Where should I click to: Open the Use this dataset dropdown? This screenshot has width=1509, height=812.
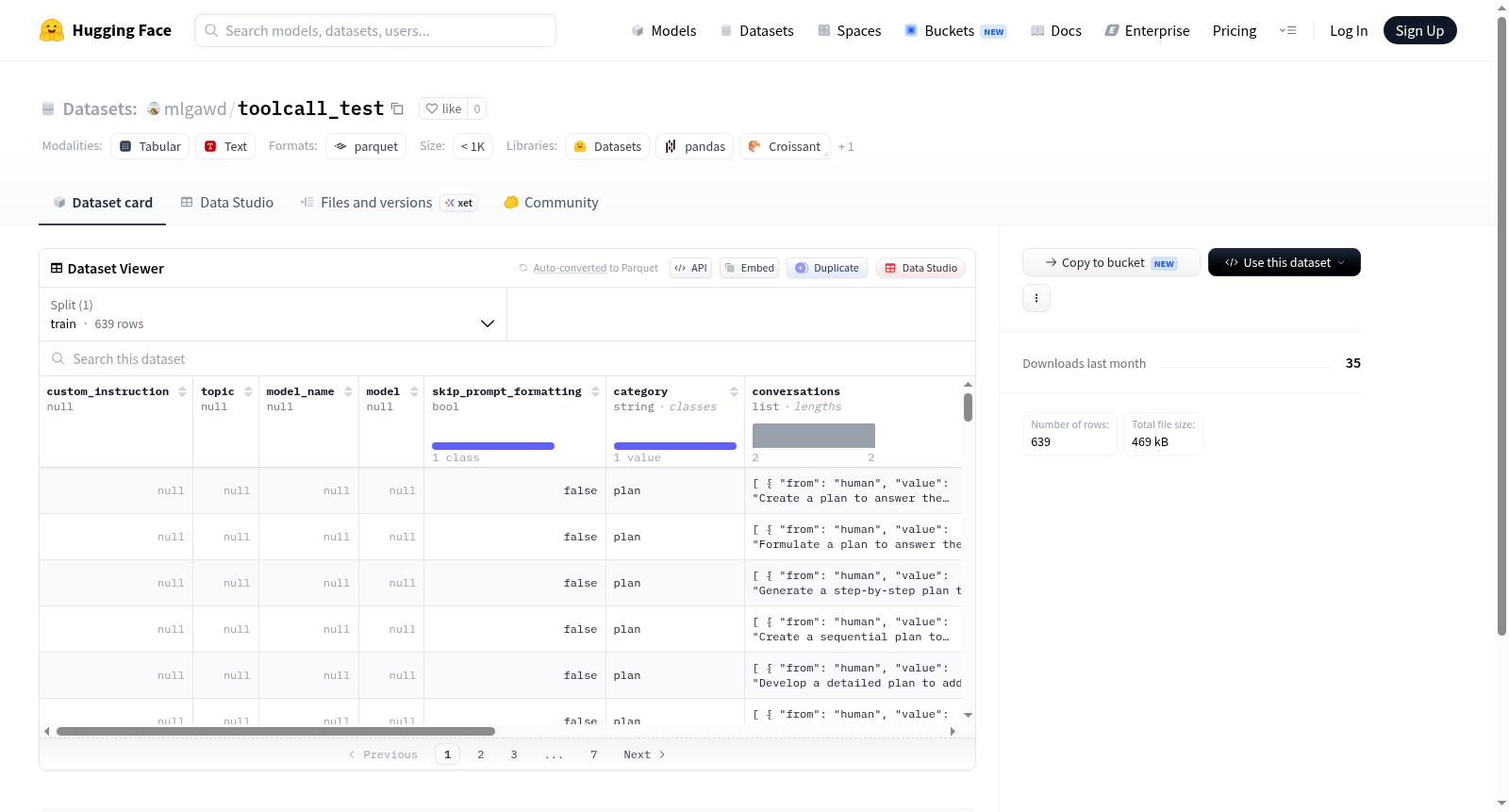click(1284, 262)
